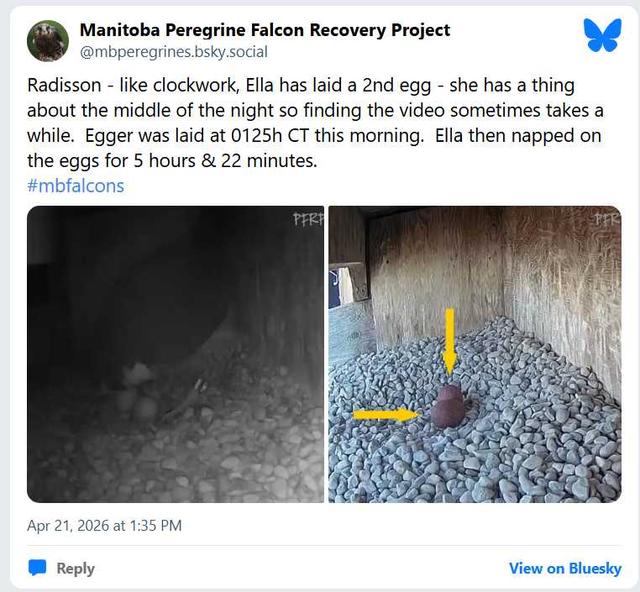Open the daytime eggs photo
Screen dimensions: 640x592
pyautogui.click(x=475, y=354)
